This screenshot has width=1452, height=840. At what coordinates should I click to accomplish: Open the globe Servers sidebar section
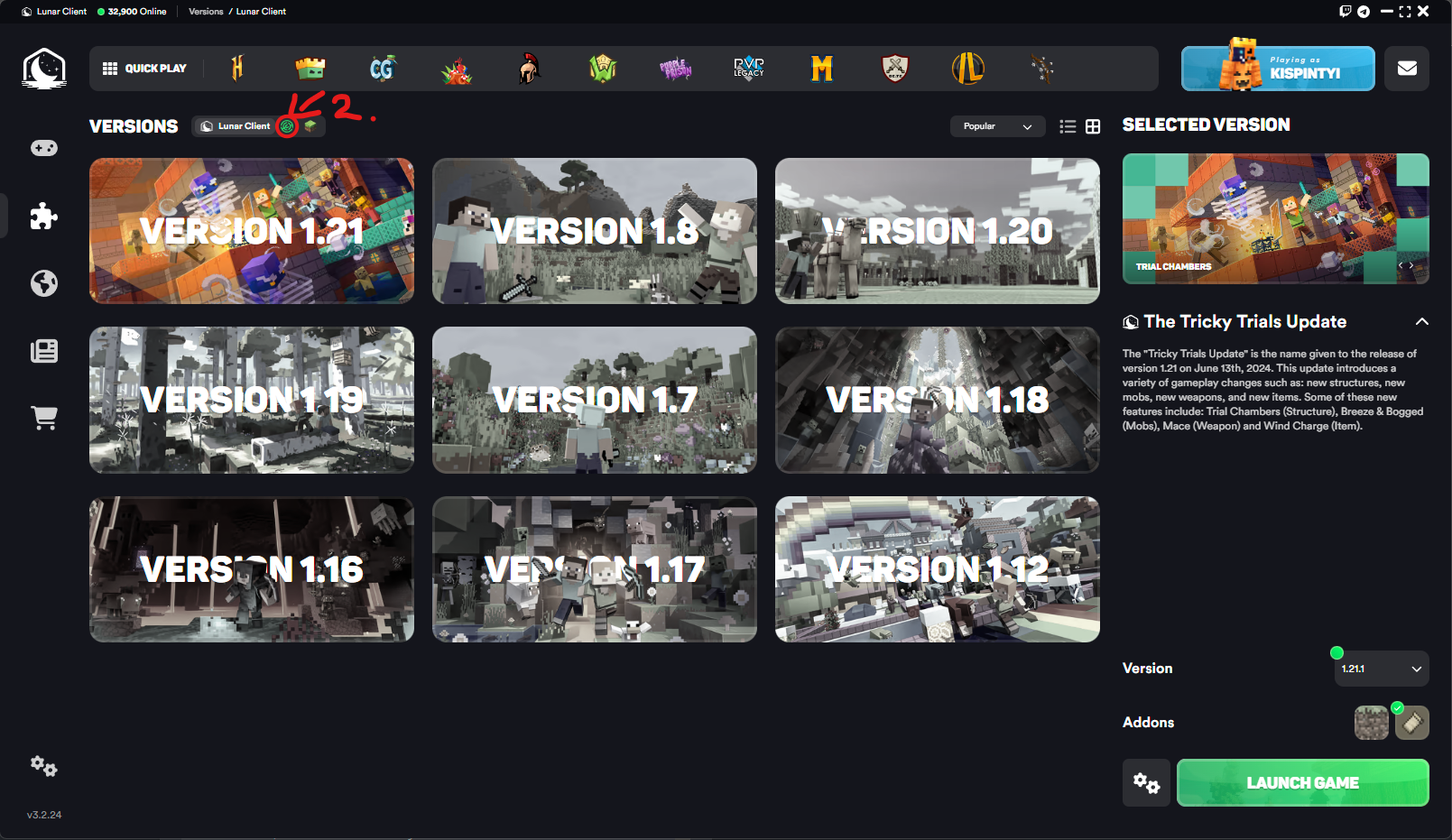44,283
